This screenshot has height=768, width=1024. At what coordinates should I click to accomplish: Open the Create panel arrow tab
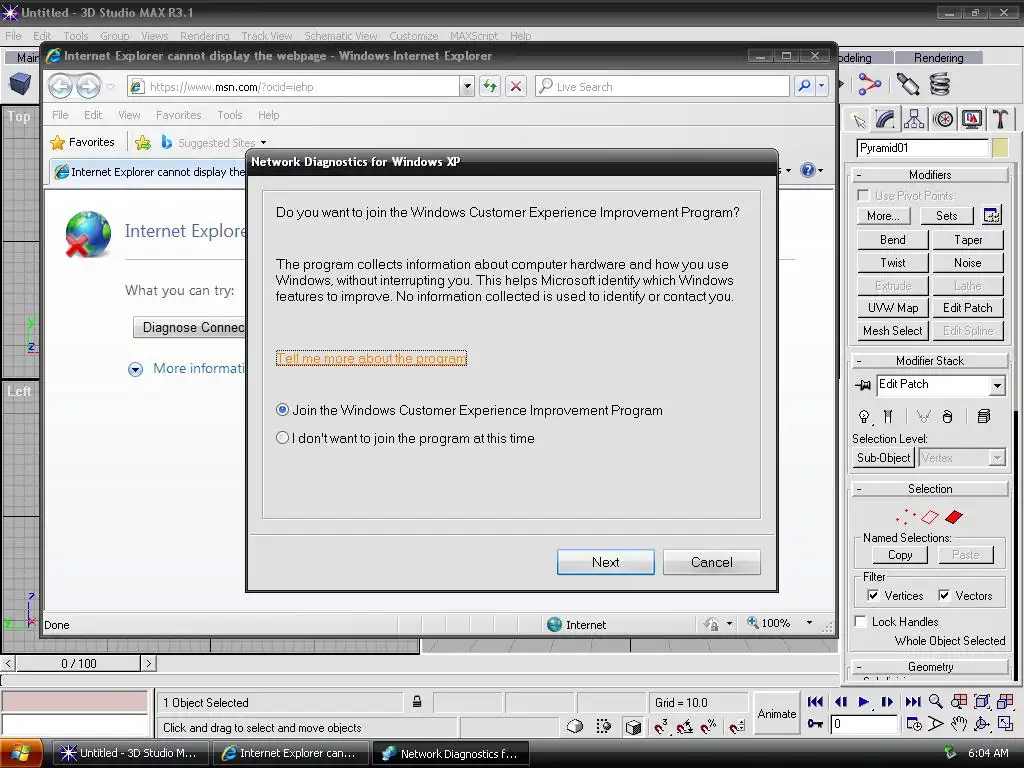pos(858,120)
